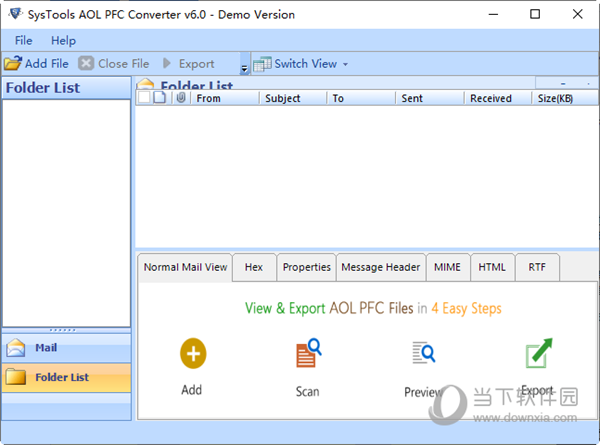Image resolution: width=600 pixels, height=445 pixels.
Task: Open the Help menu
Action: tap(64, 40)
